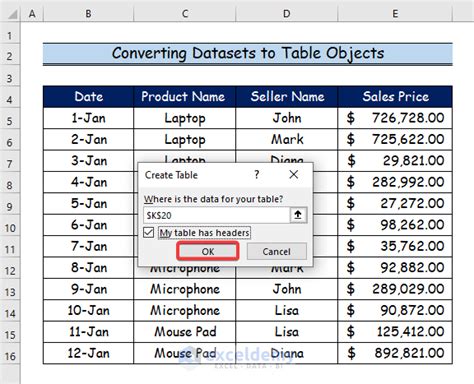The height and width of the screenshot is (384, 474).
Task: Cancel the Create Table dialog
Action: click(277, 251)
